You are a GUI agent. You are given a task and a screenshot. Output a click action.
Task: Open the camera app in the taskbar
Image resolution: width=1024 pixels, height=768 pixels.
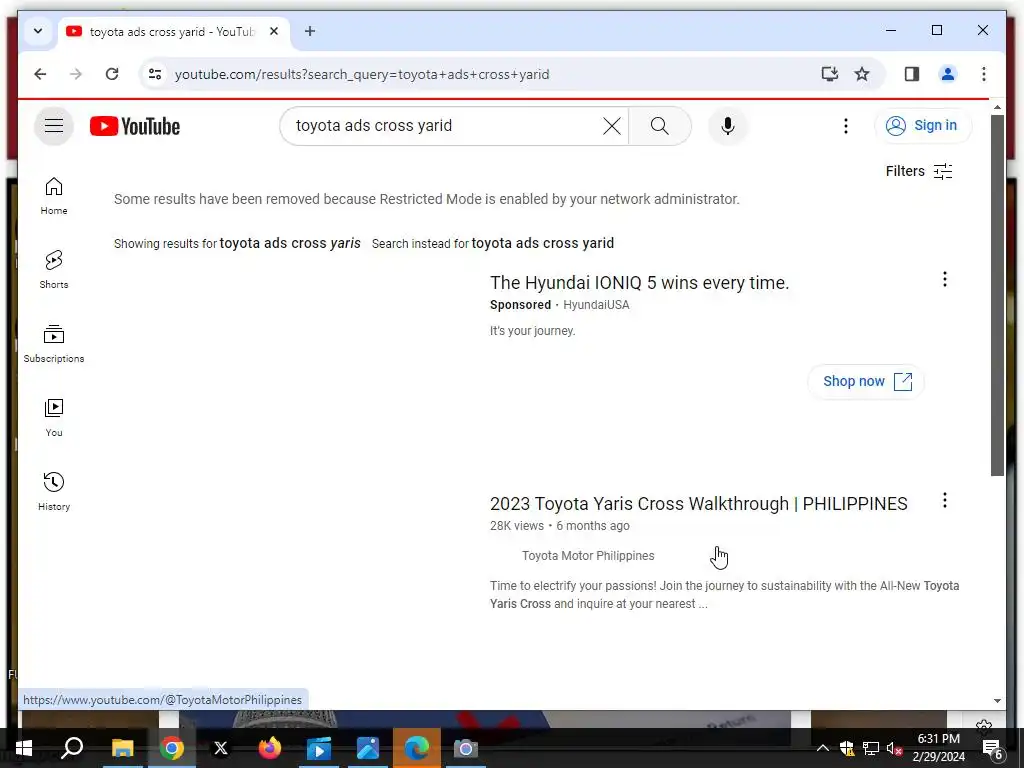tap(465, 748)
